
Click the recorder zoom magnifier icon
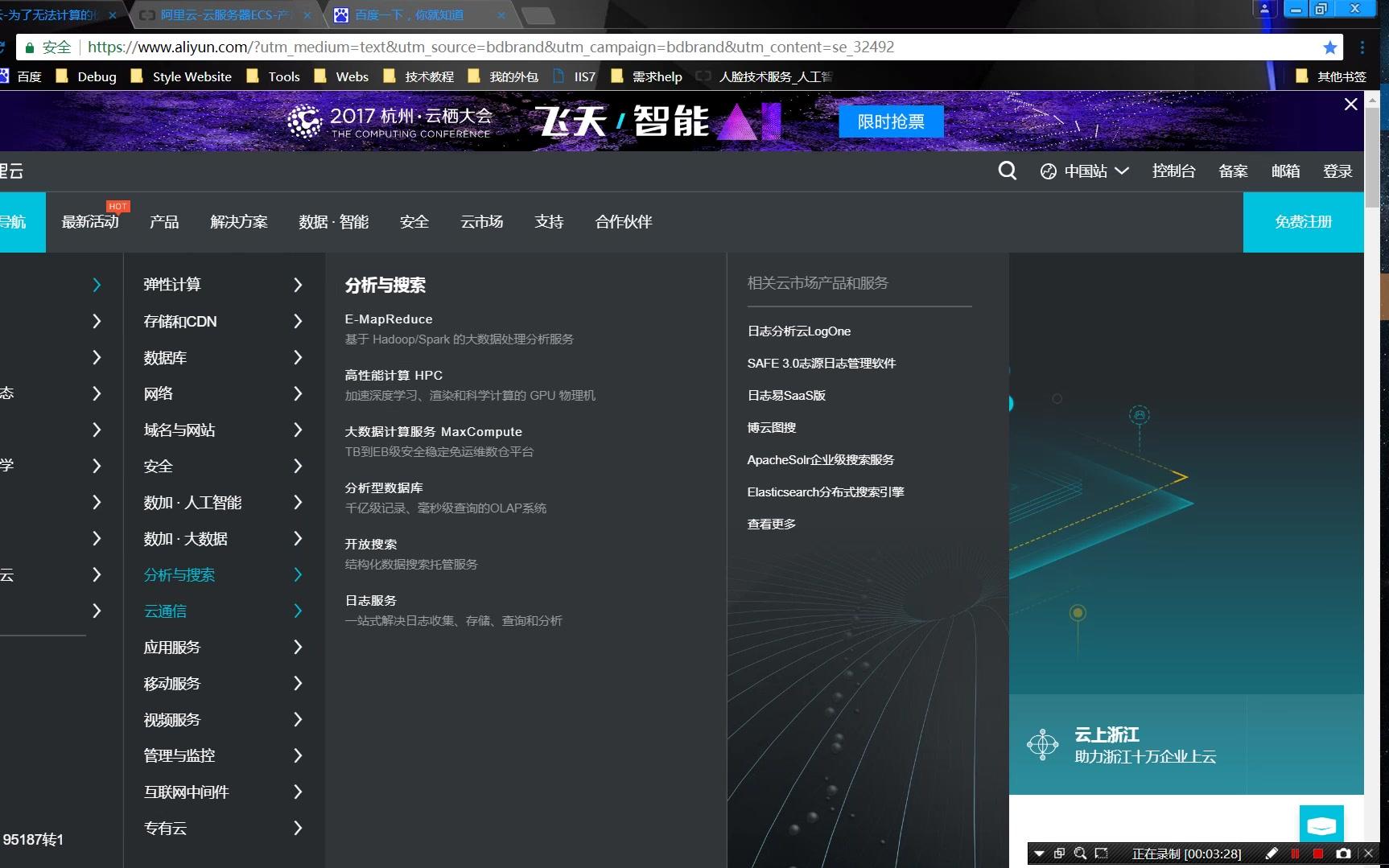pyautogui.click(x=1080, y=854)
